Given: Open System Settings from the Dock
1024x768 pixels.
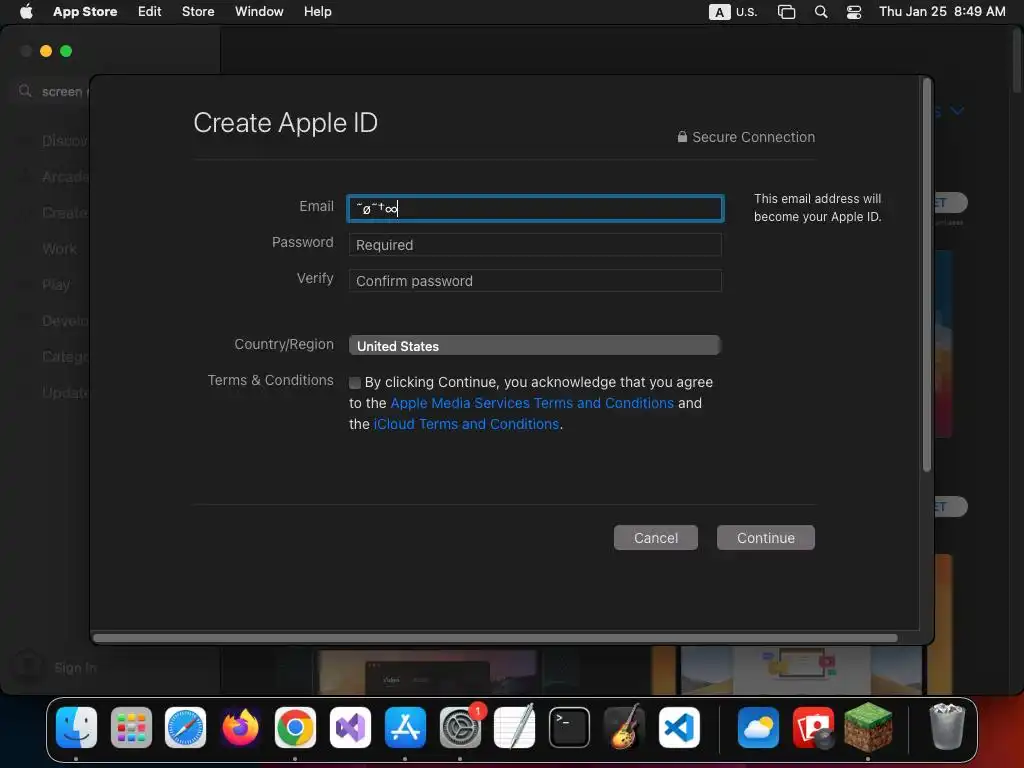Looking at the screenshot, I should [x=460, y=727].
